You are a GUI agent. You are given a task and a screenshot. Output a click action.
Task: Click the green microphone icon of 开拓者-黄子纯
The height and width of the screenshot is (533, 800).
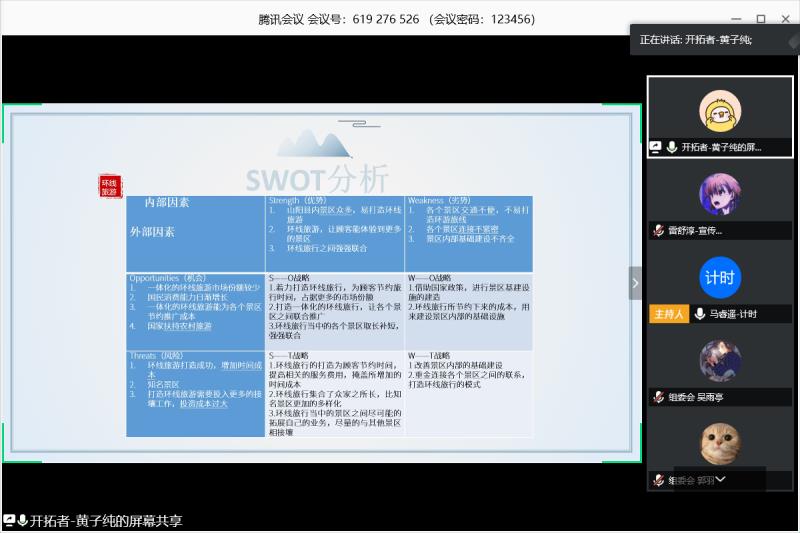pos(672,146)
